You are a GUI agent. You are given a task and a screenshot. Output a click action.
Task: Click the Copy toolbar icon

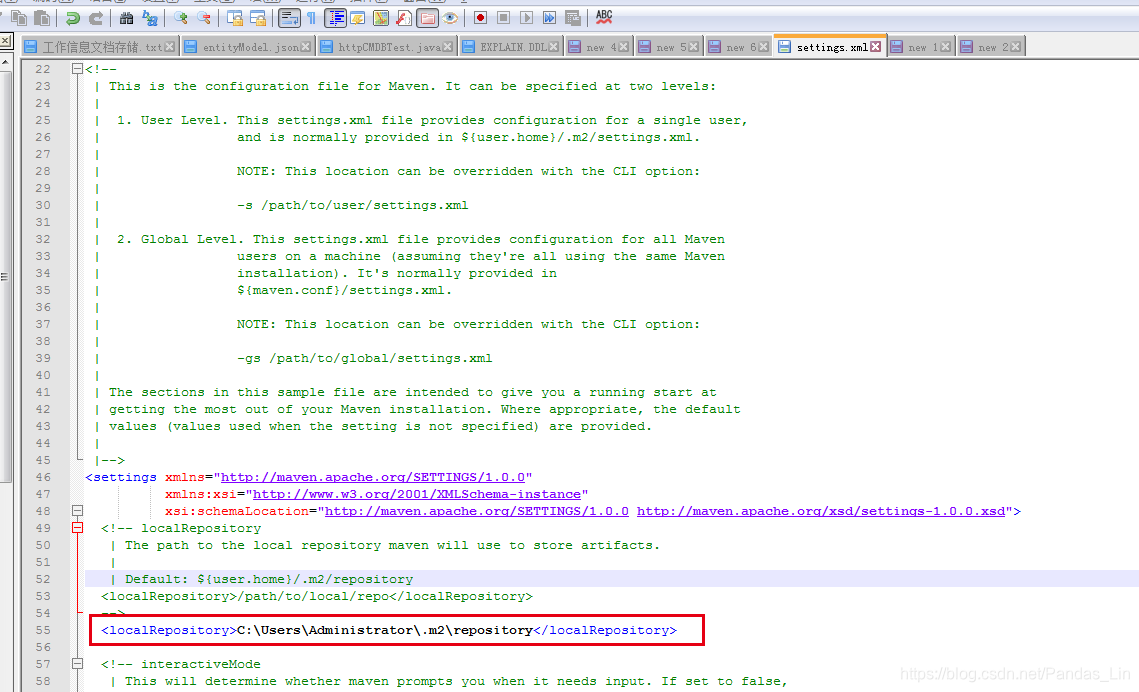pos(20,18)
